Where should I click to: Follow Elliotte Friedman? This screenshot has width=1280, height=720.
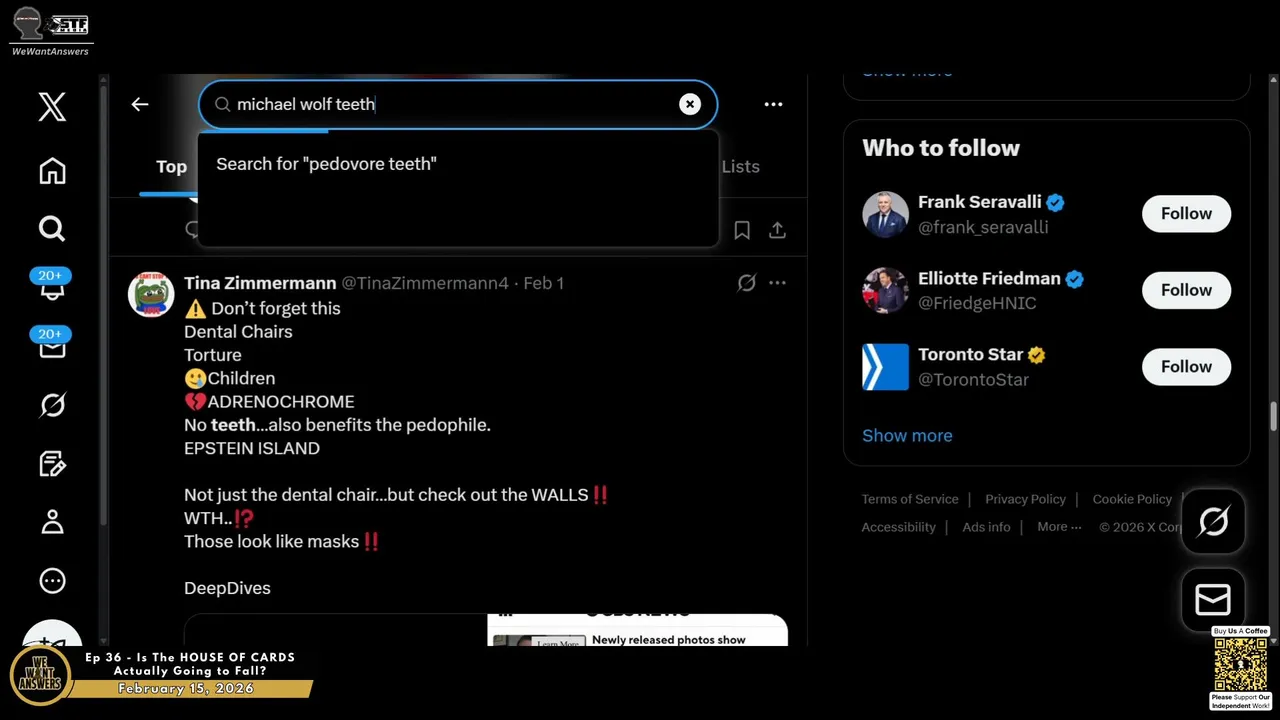pos(1186,290)
